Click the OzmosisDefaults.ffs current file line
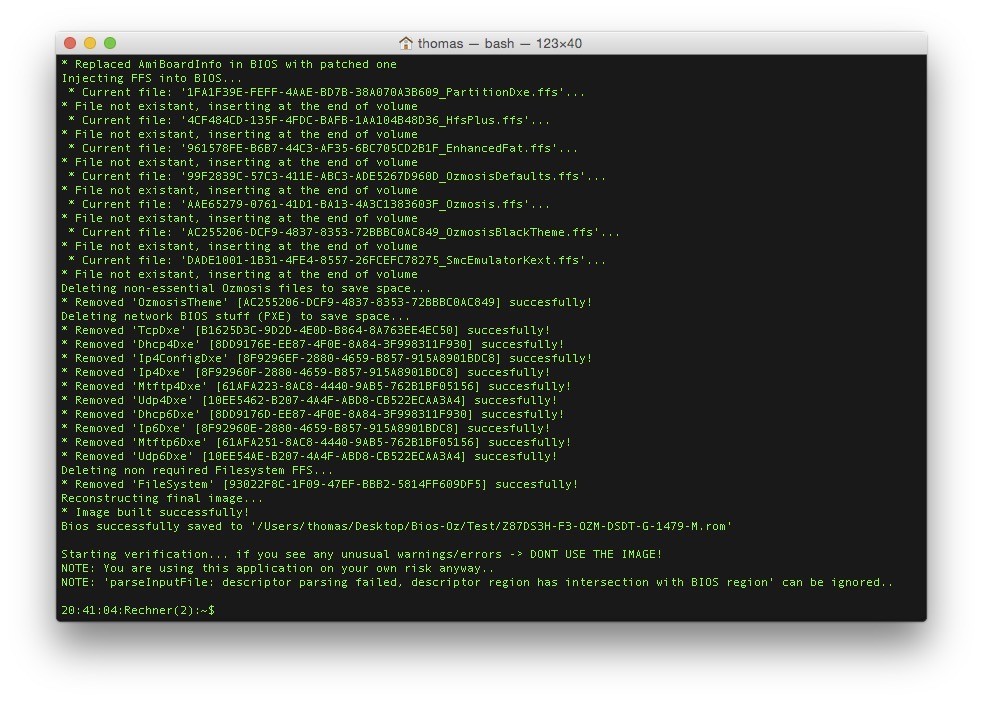Viewport: 983px width, 702px height. click(x=337, y=176)
